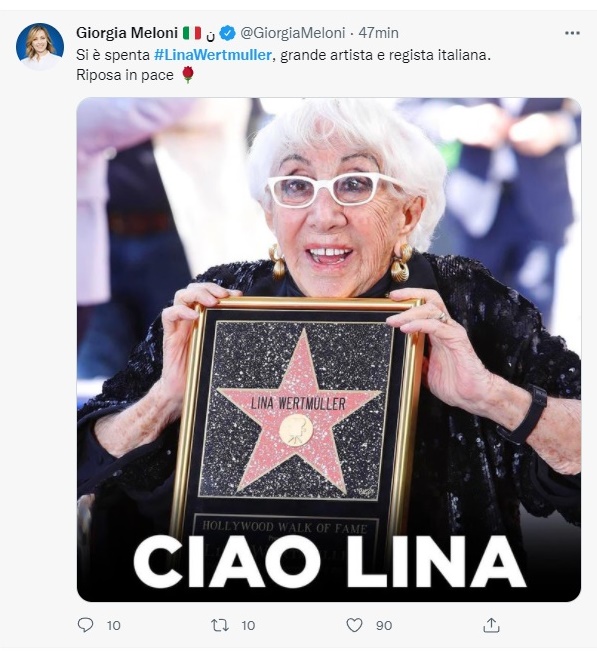Click the blue verified badge
Screen dimensions: 597x651
pos(228,33)
